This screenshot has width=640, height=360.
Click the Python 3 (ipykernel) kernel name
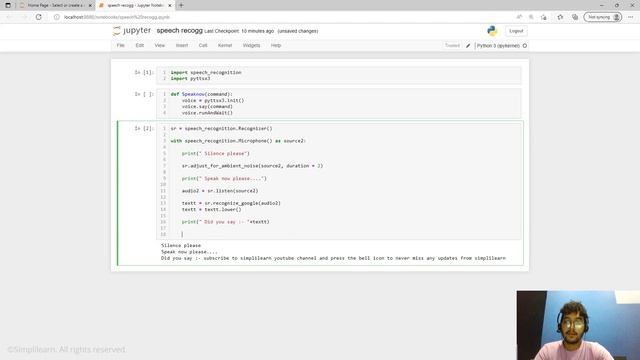(498, 46)
